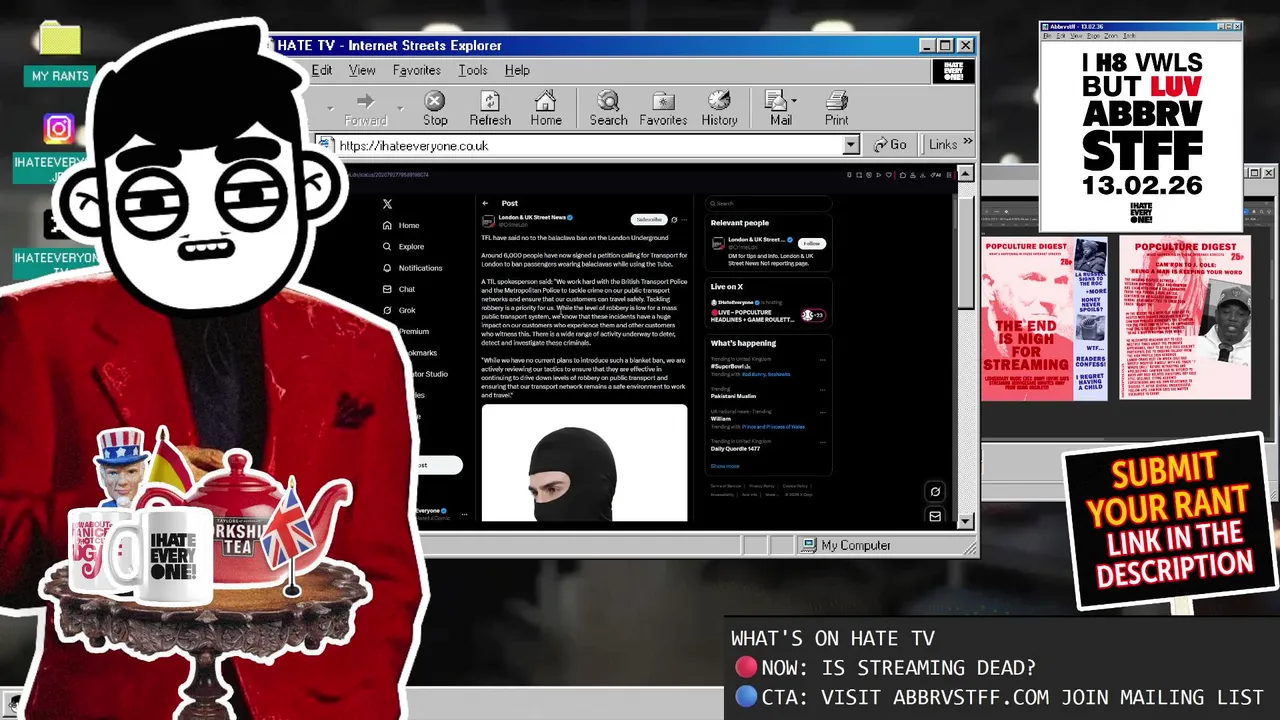Viewport: 1280px width, 720px height.
Task: Click the address bar URL field
Action: pos(589,145)
